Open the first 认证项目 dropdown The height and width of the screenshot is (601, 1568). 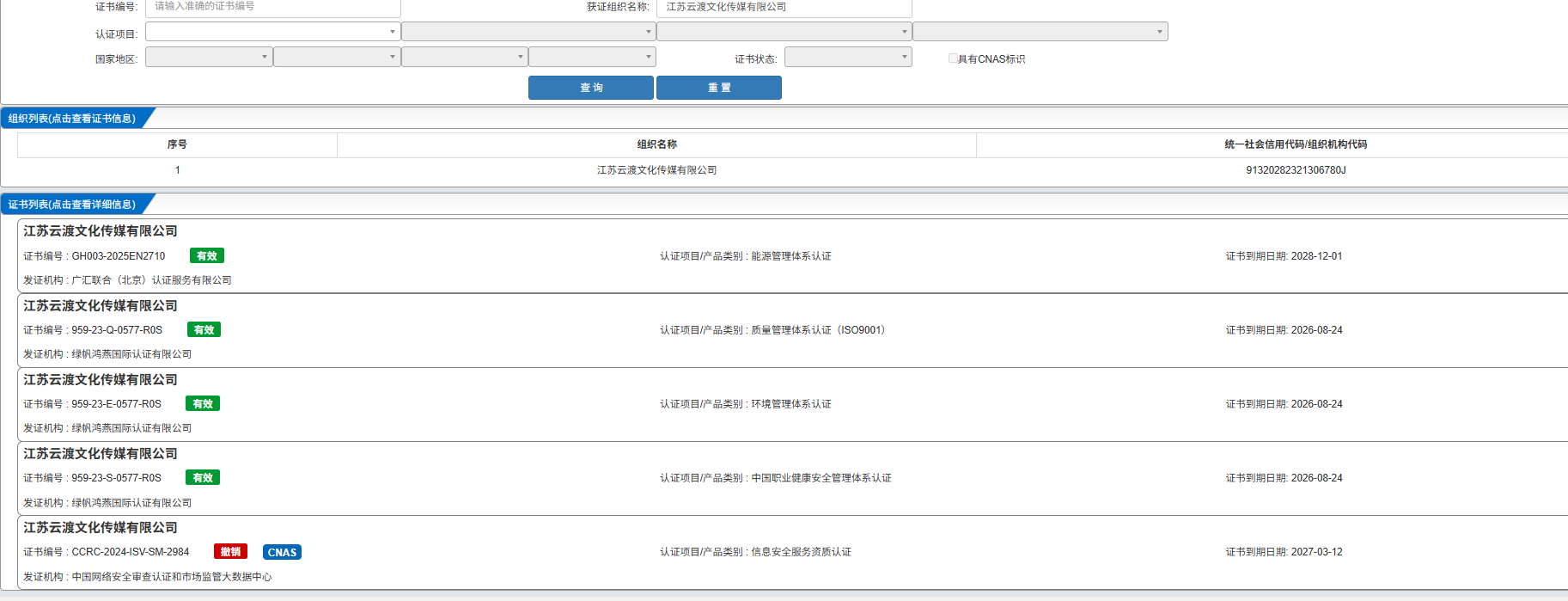273,32
